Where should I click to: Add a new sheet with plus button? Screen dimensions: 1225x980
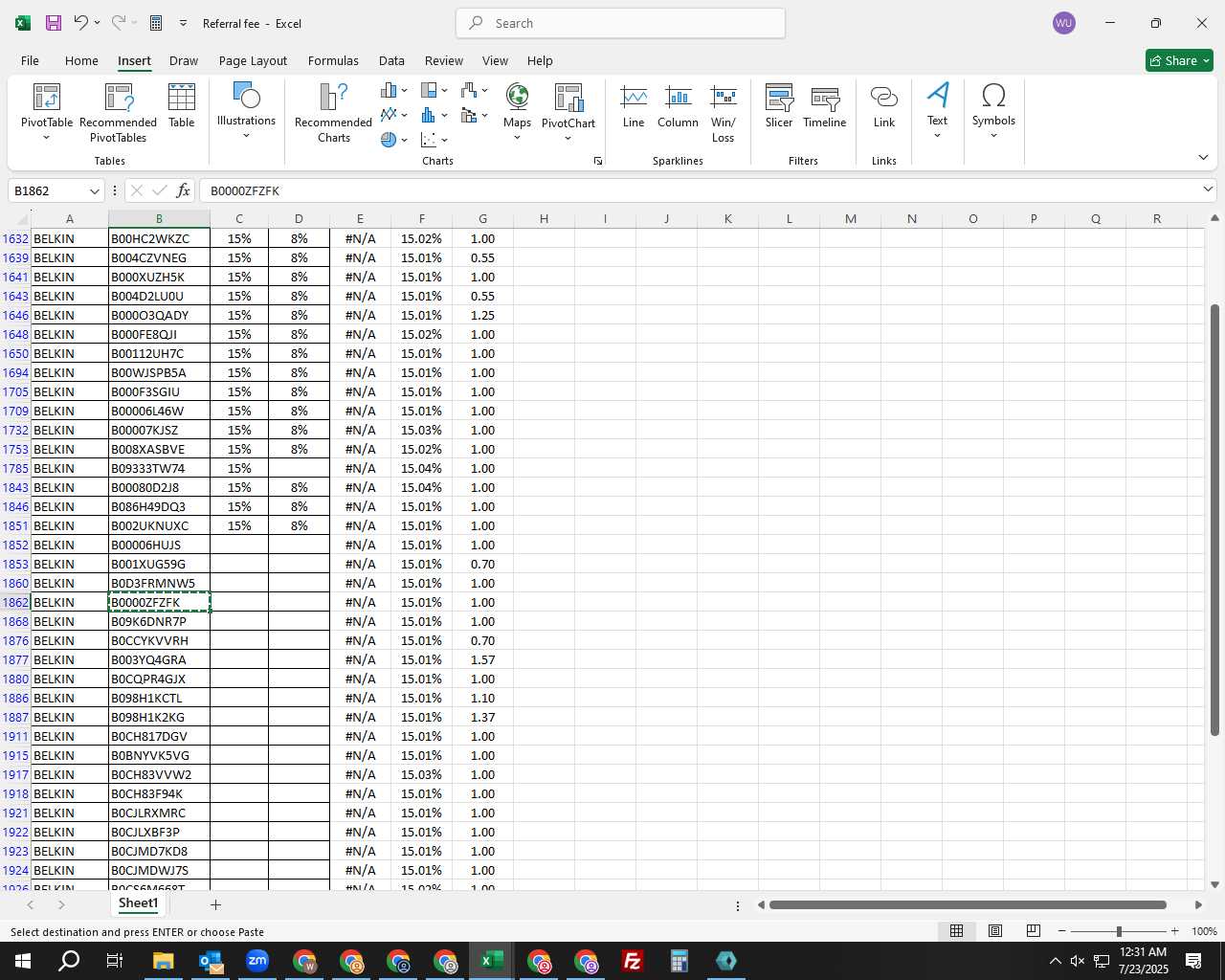click(215, 904)
